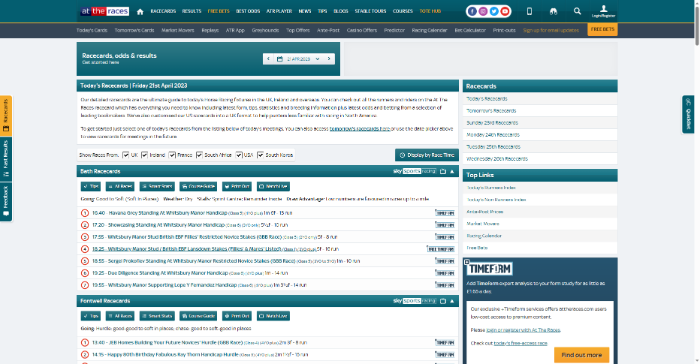Click TV icon in Fontwell Racecards header
Image resolution: width=700 pixels, height=364 pixels.
point(443,301)
